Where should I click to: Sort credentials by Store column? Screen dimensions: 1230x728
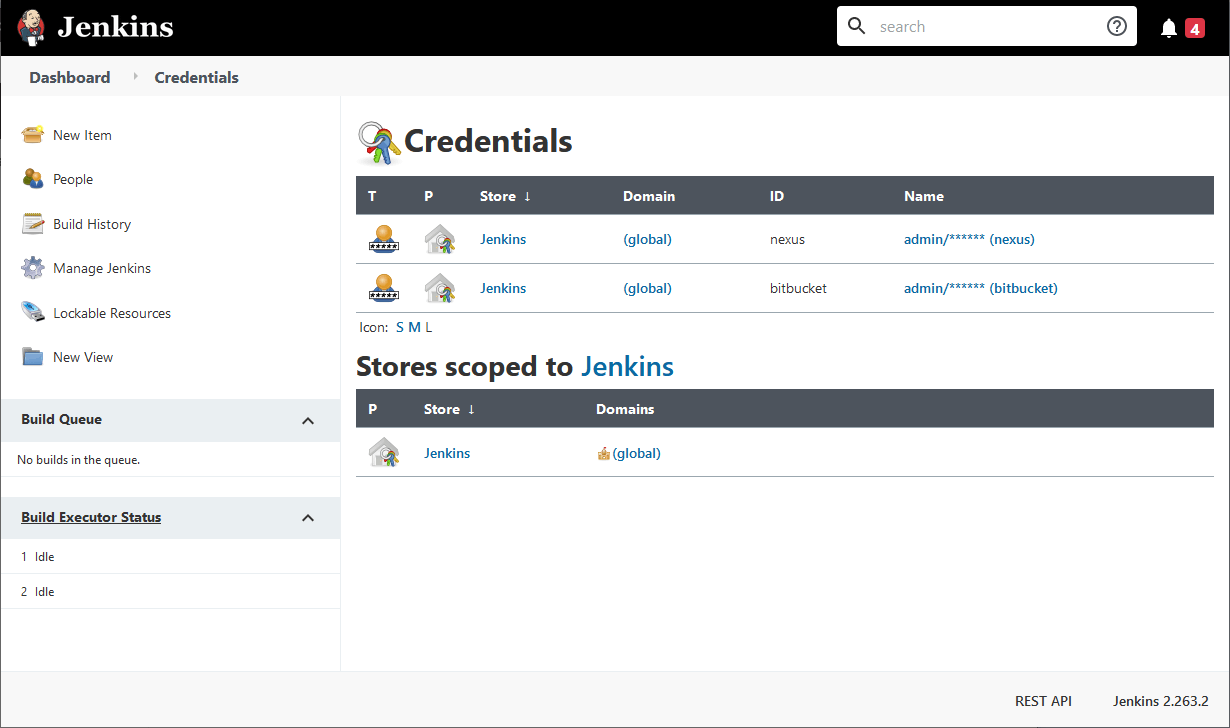[x=505, y=196]
